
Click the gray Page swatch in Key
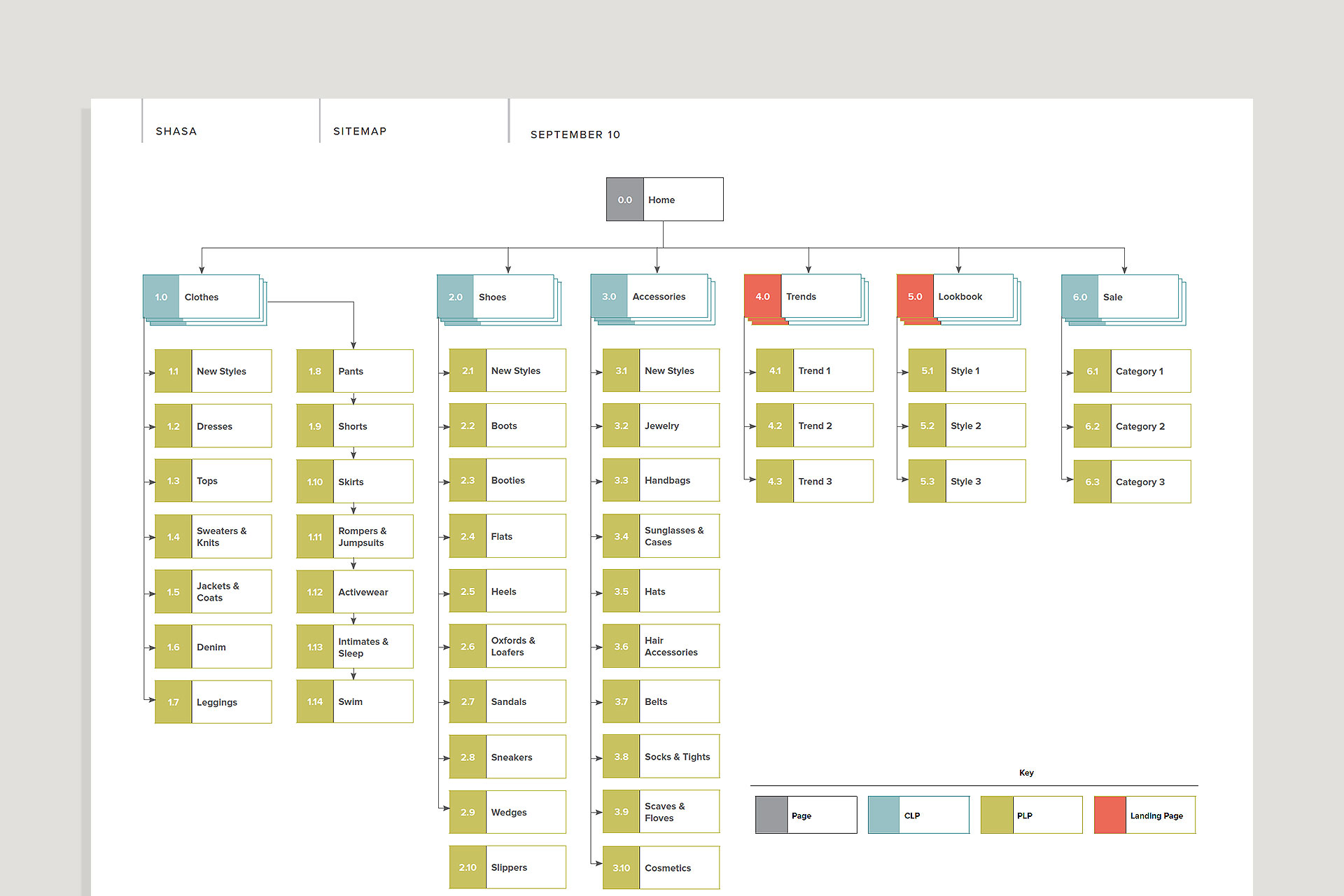coord(771,815)
